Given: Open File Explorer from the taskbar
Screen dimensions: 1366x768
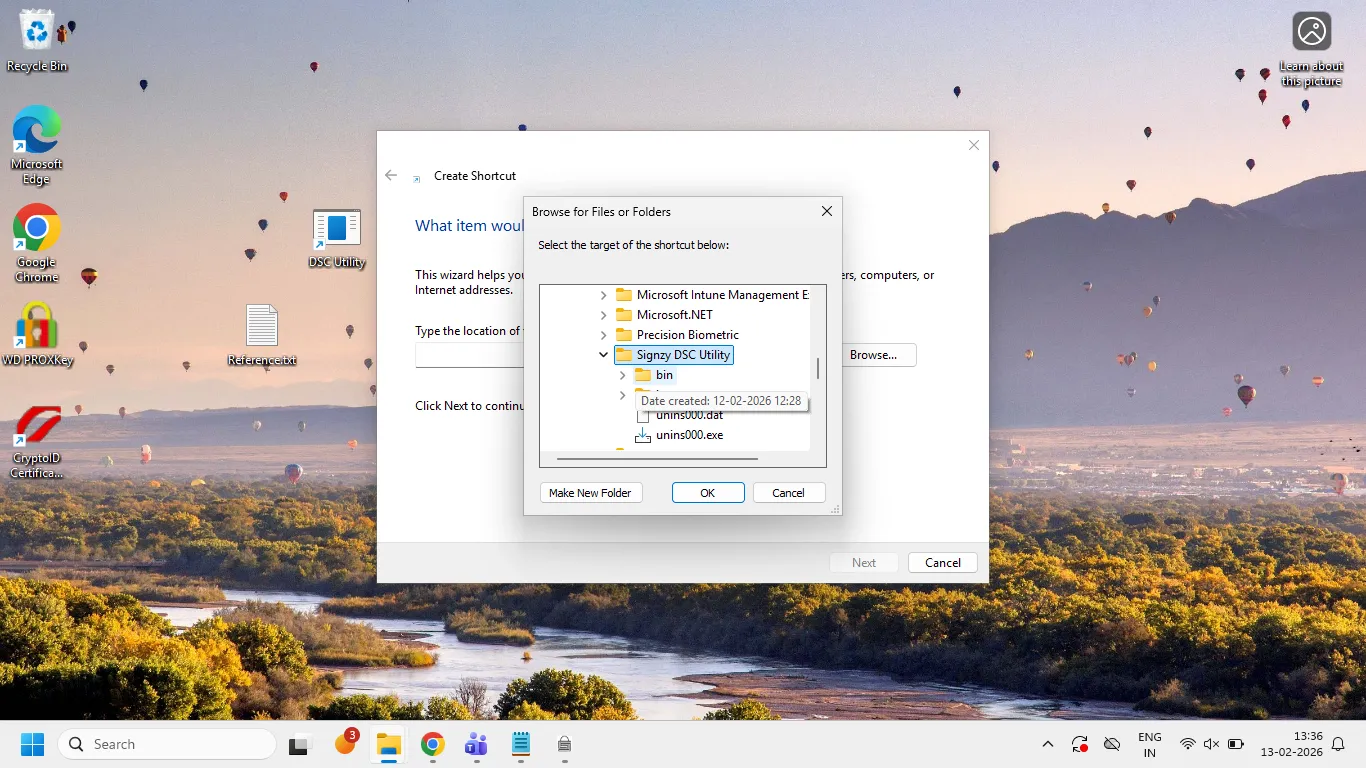Looking at the screenshot, I should coord(388,745).
